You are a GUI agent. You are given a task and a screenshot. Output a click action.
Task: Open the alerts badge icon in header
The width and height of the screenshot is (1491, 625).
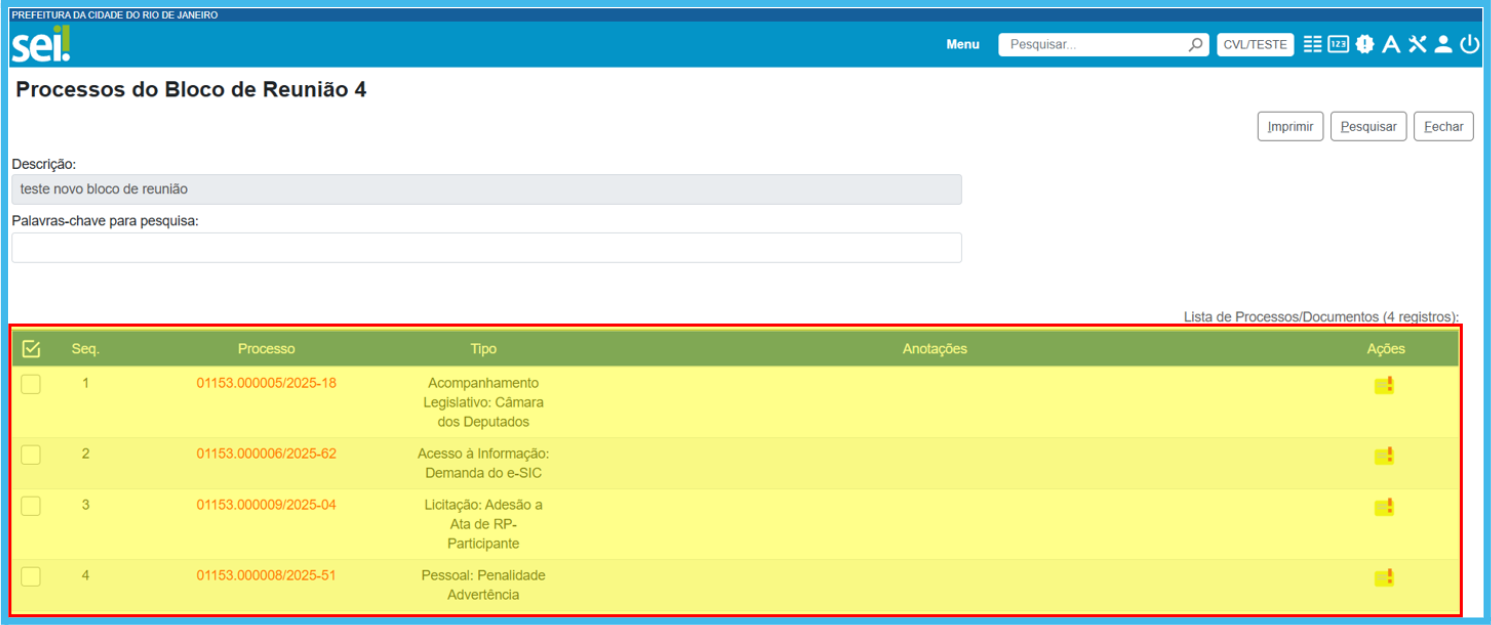(x=1364, y=44)
